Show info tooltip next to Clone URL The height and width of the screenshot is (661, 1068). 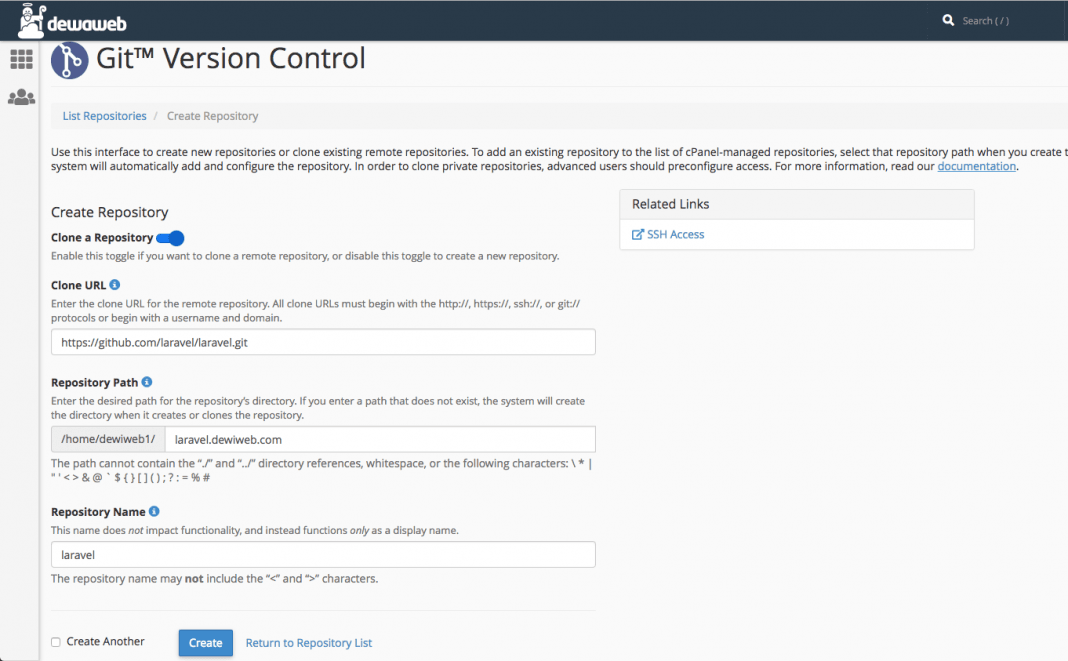115,285
